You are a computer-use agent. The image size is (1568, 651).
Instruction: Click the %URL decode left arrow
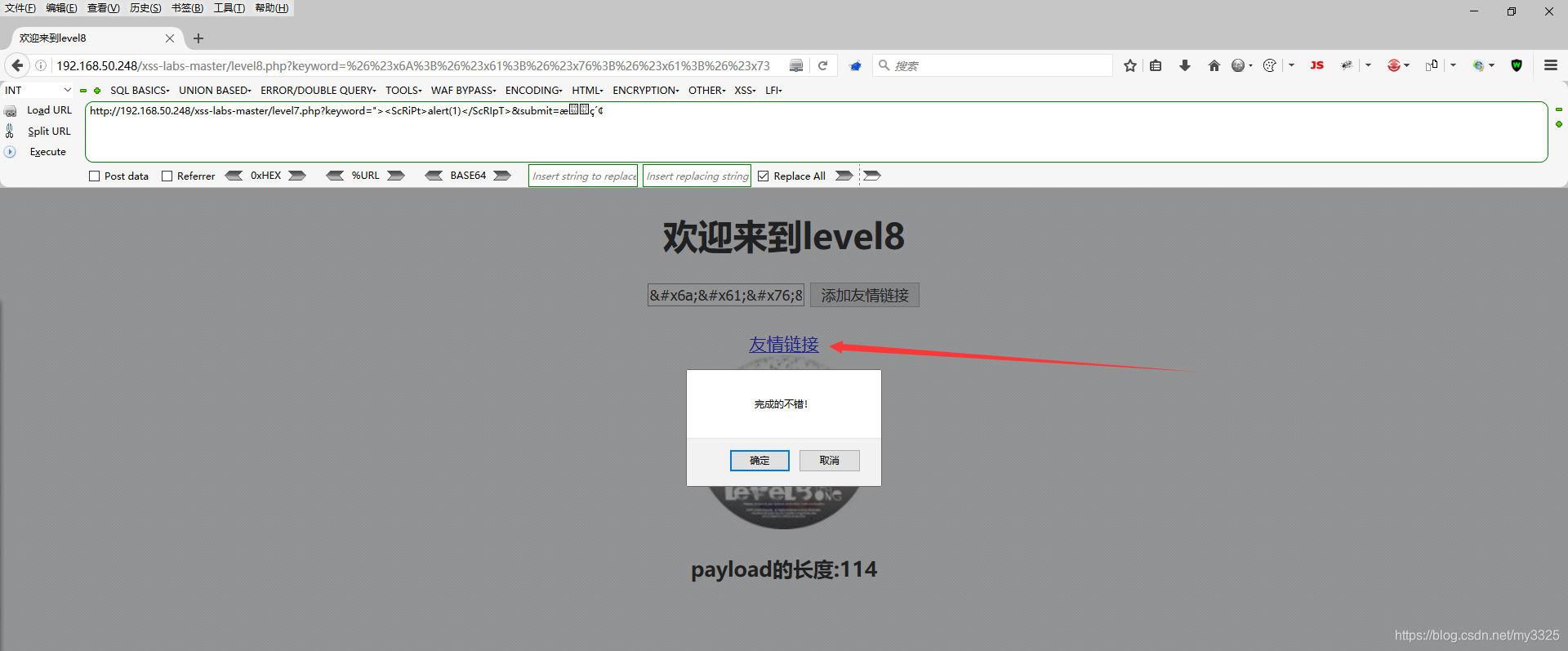tap(335, 176)
